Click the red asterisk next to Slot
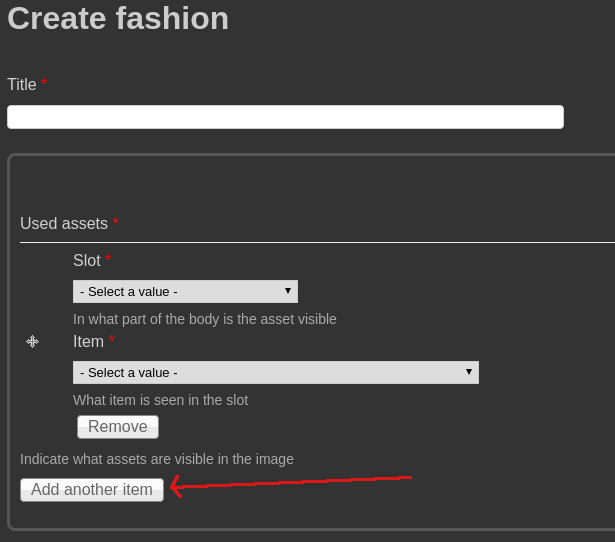This screenshot has height=542, width=615. click(x=108, y=260)
